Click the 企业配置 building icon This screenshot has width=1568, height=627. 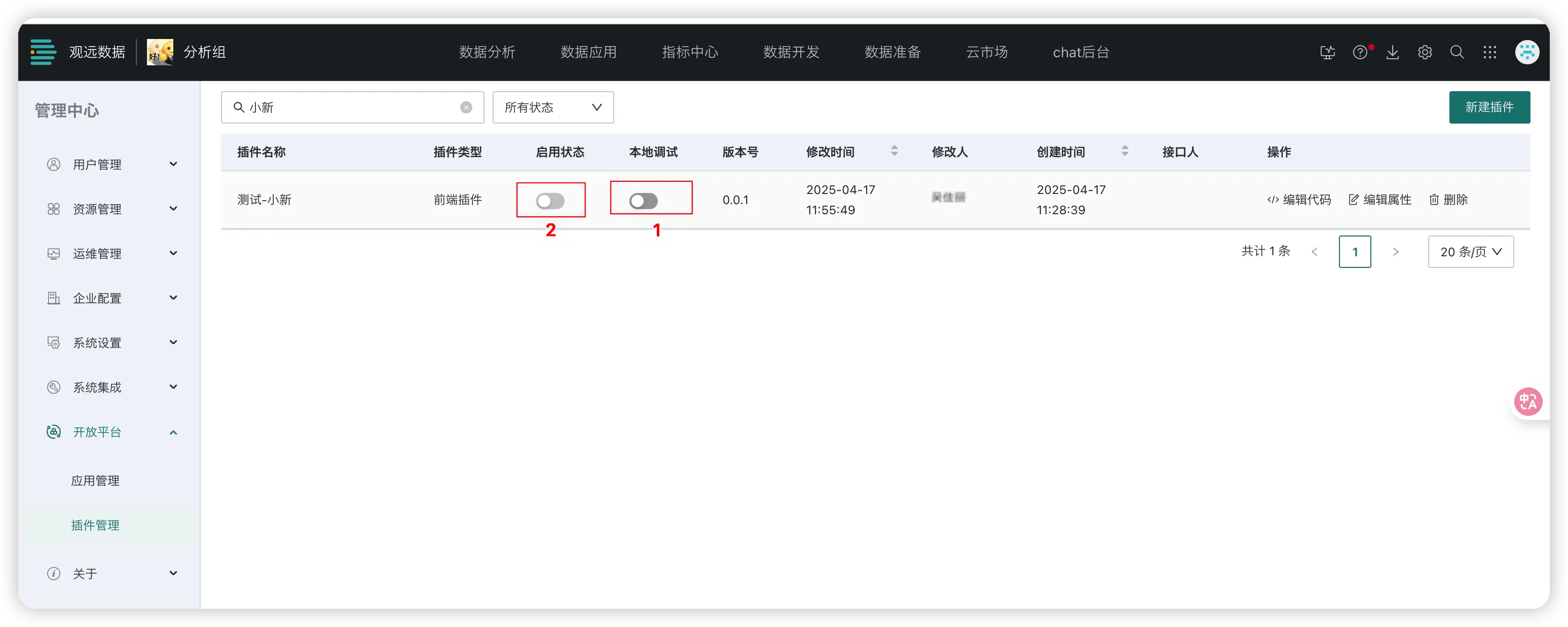click(x=54, y=298)
